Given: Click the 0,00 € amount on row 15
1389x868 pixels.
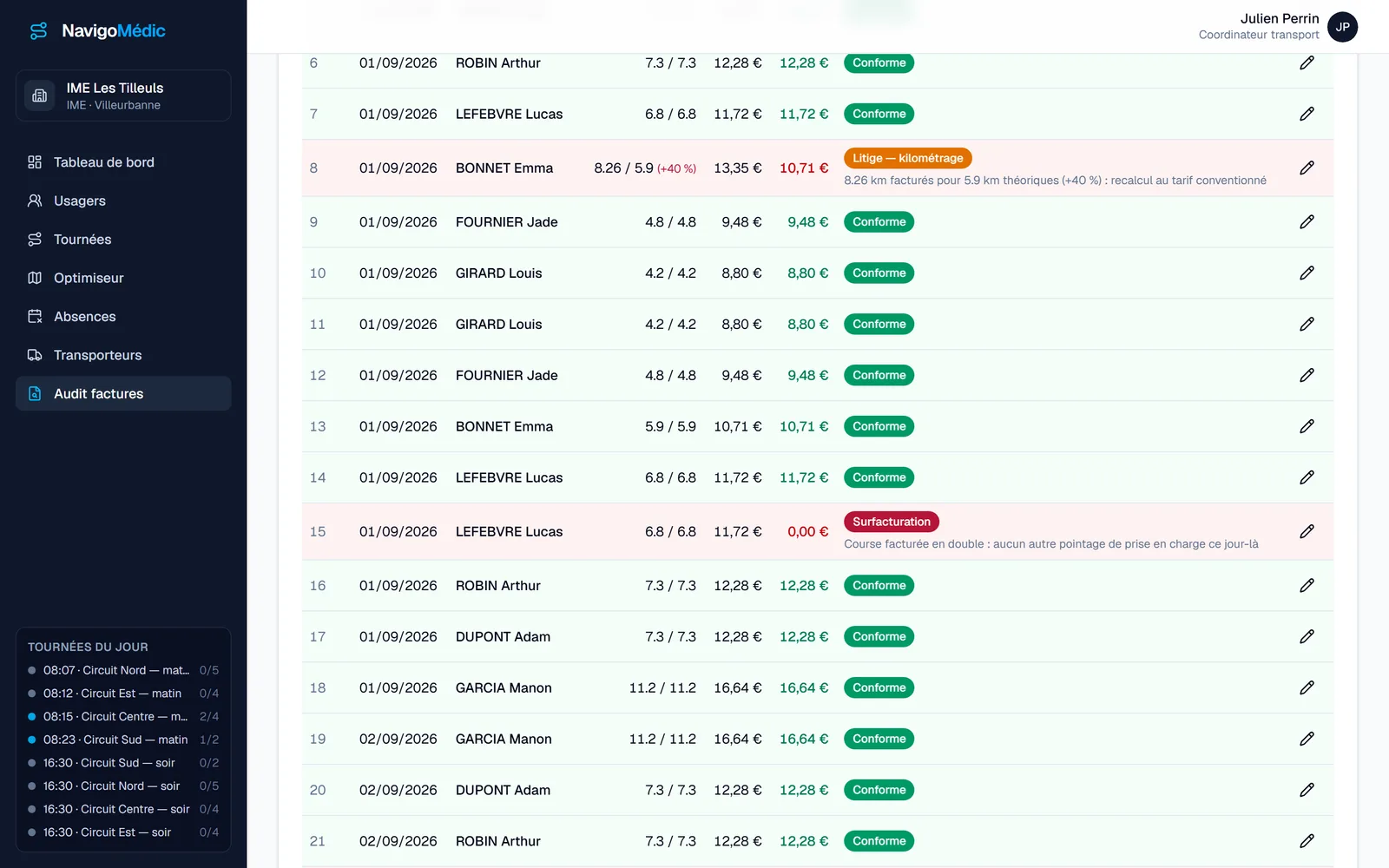Looking at the screenshot, I should coord(808,531).
